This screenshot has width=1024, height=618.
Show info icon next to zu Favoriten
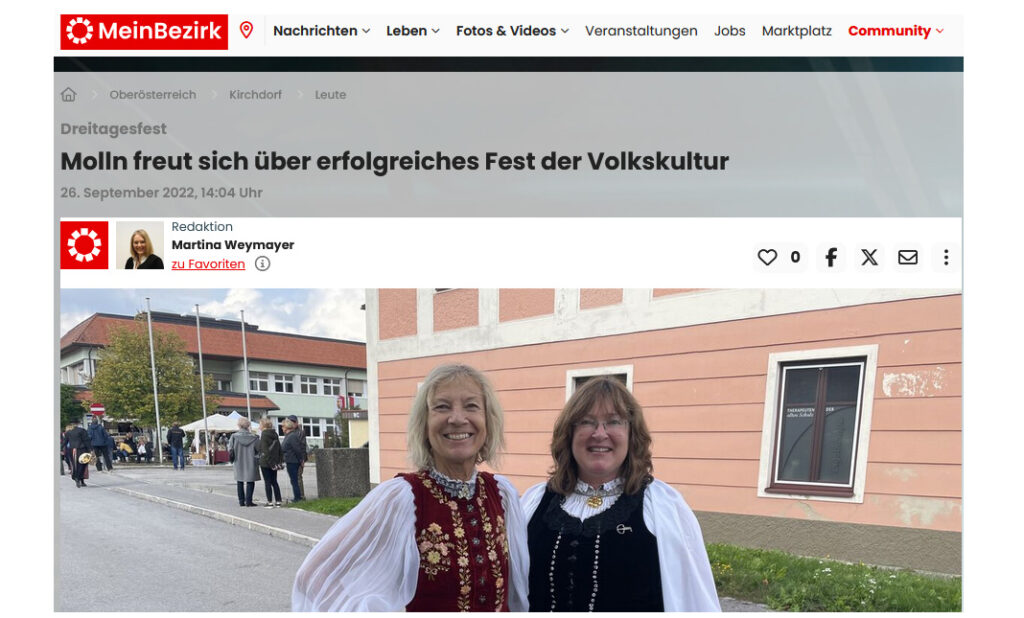tap(263, 264)
